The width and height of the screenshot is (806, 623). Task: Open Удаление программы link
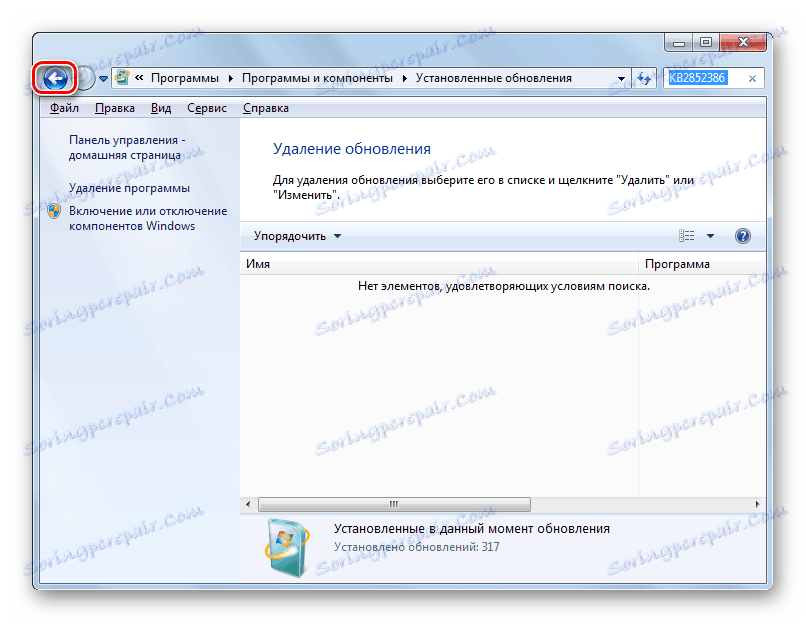(x=129, y=188)
